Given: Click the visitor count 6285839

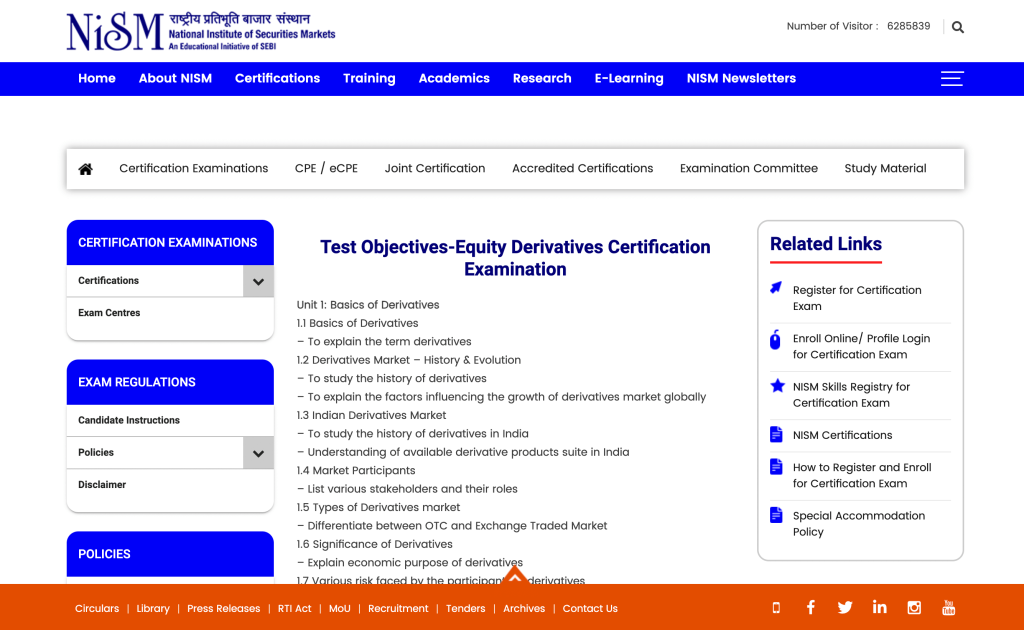Looking at the screenshot, I should 908,26.
